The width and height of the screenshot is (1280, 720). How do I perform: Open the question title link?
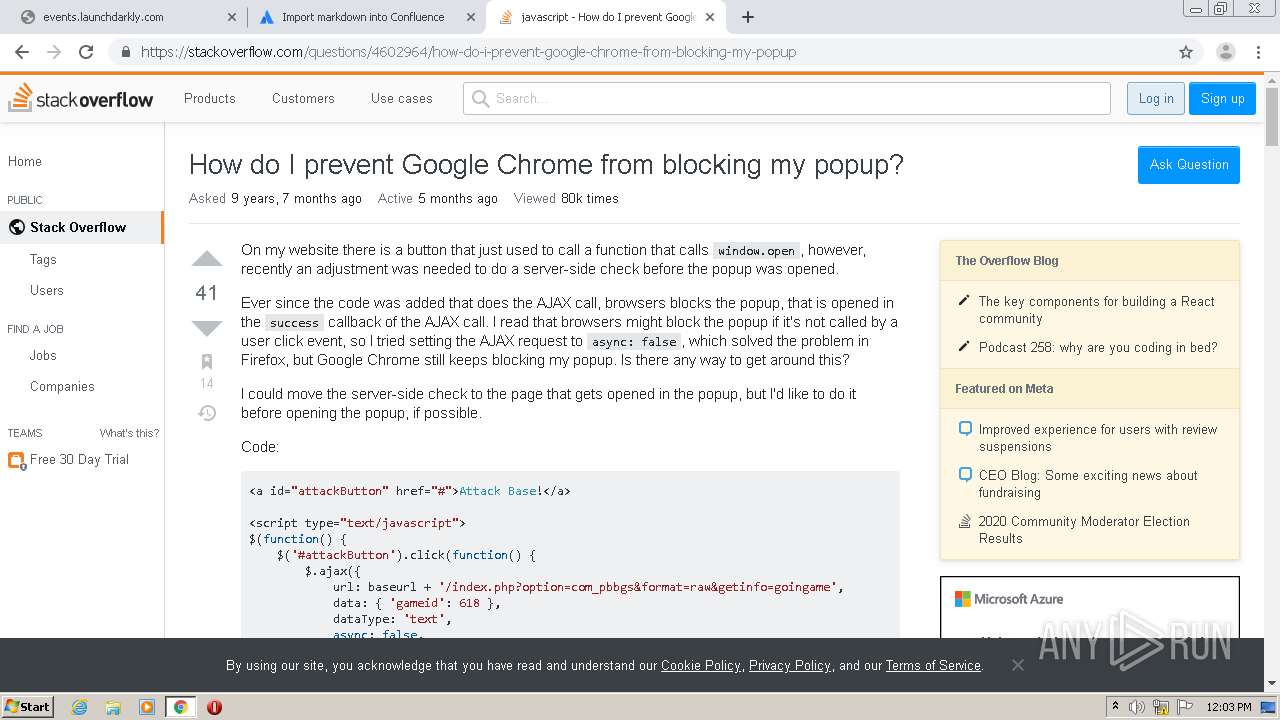click(546, 164)
